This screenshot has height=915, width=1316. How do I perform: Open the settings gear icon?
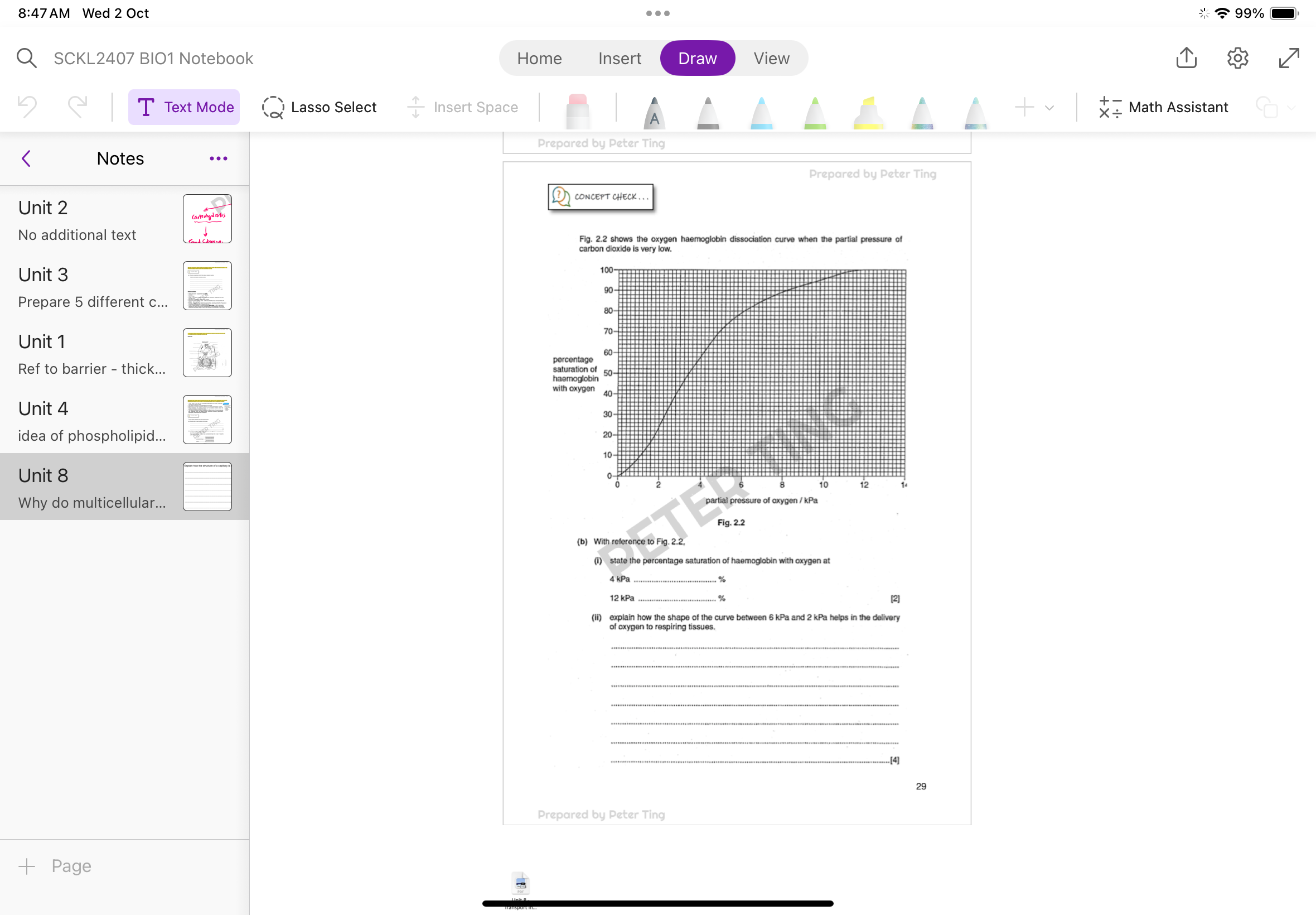click(1237, 58)
